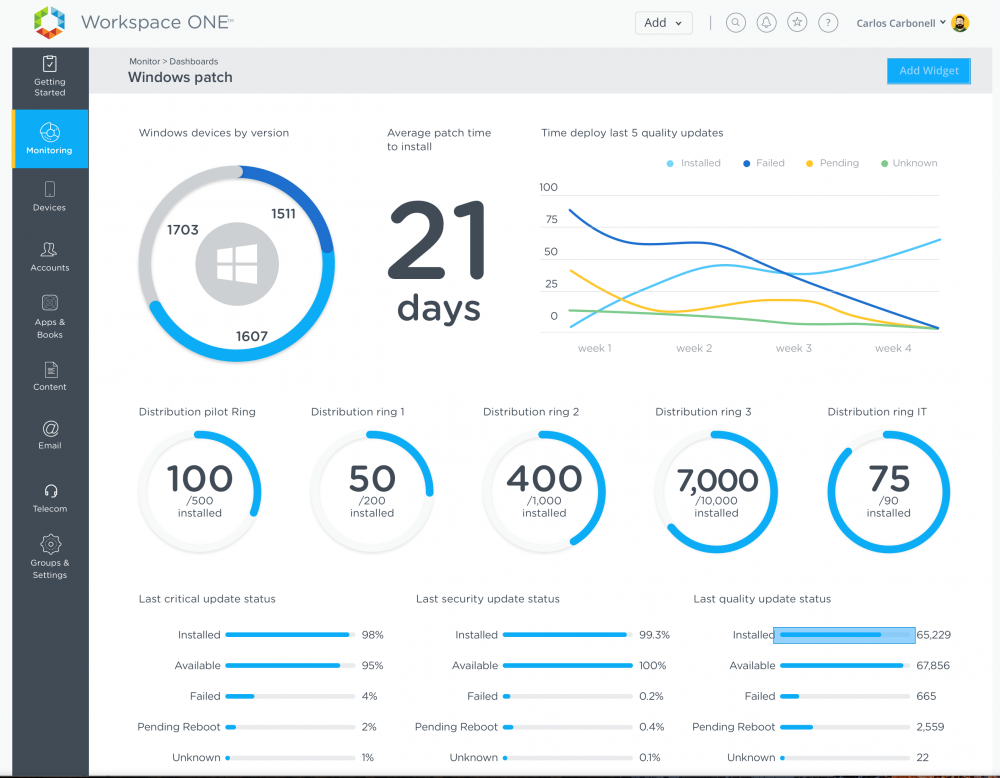The height and width of the screenshot is (778, 1000).
Task: Open the Add dropdown in the top bar
Action: coord(663,22)
